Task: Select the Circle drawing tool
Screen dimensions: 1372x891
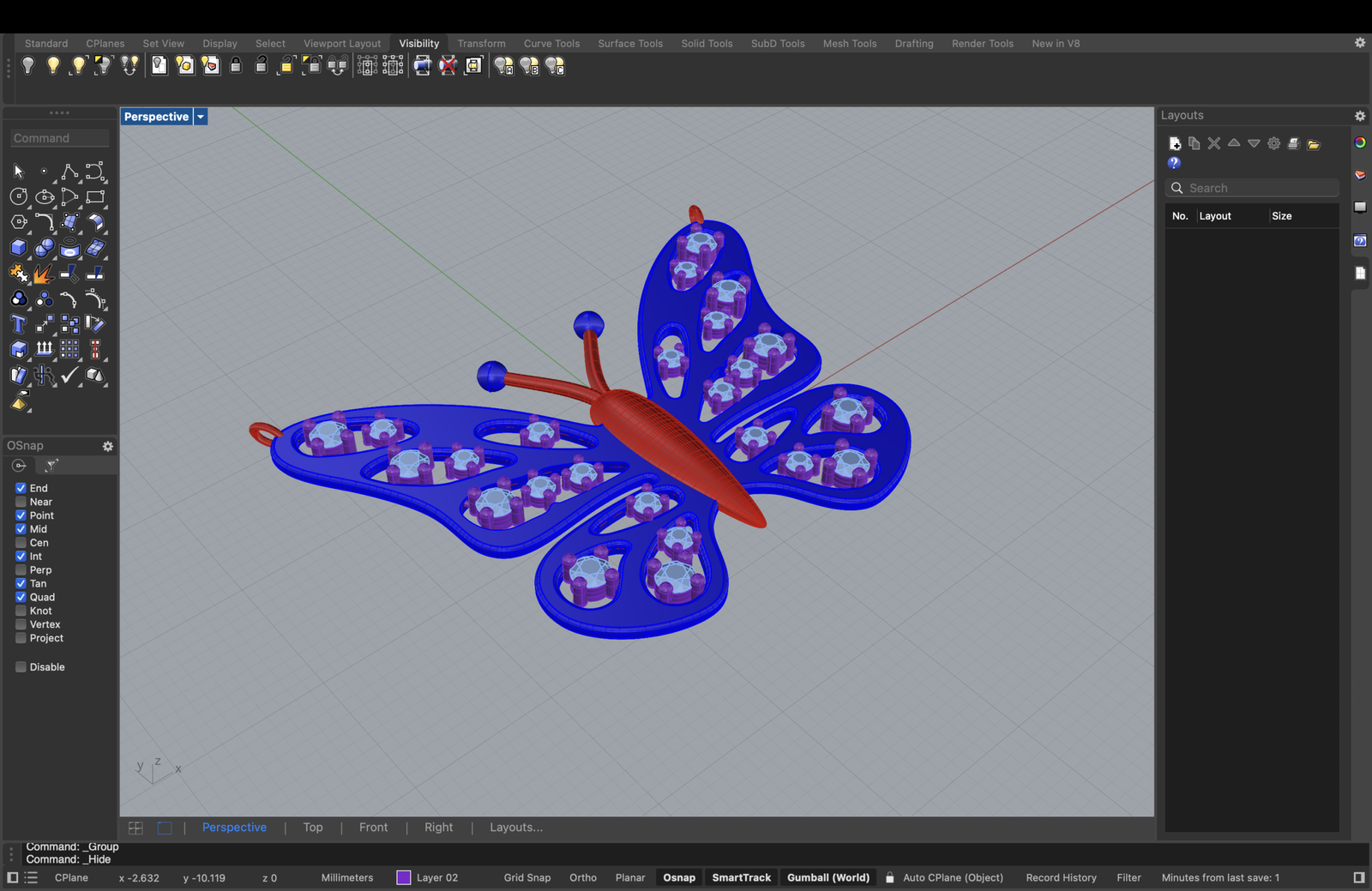Action: coord(18,197)
